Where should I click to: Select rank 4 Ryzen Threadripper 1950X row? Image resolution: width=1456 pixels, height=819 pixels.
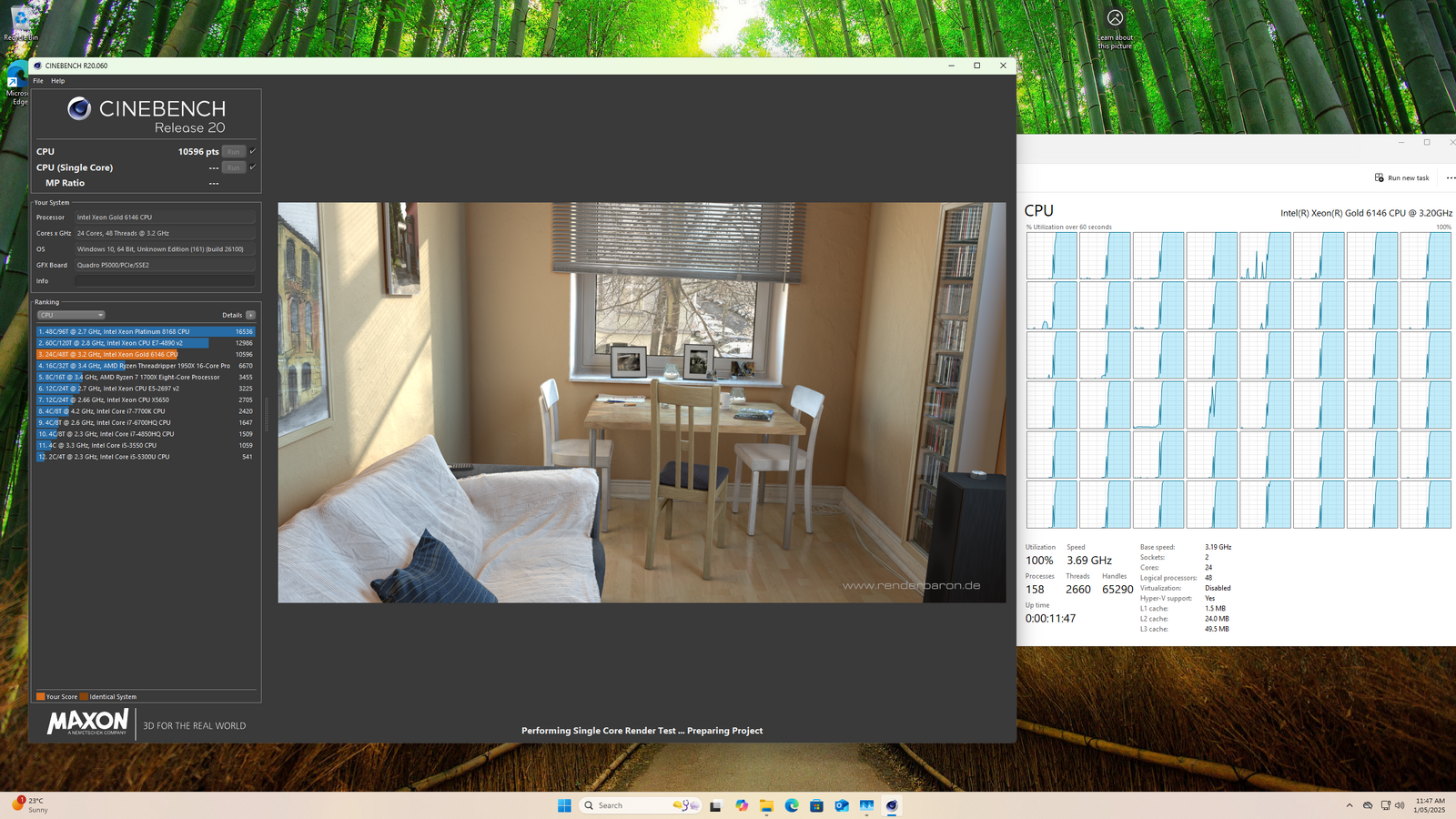click(146, 366)
